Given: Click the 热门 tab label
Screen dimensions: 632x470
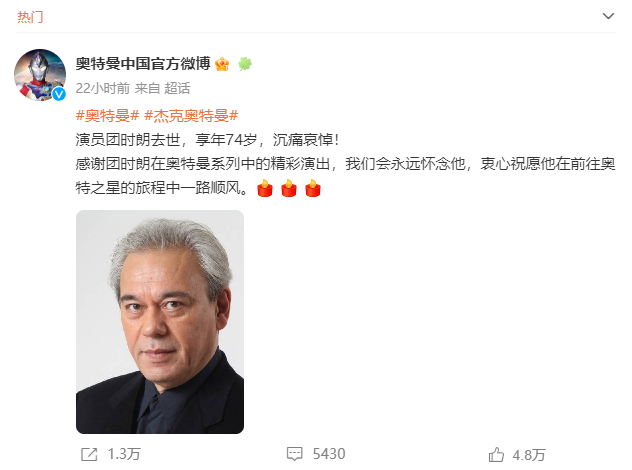Looking at the screenshot, I should coord(30,17).
